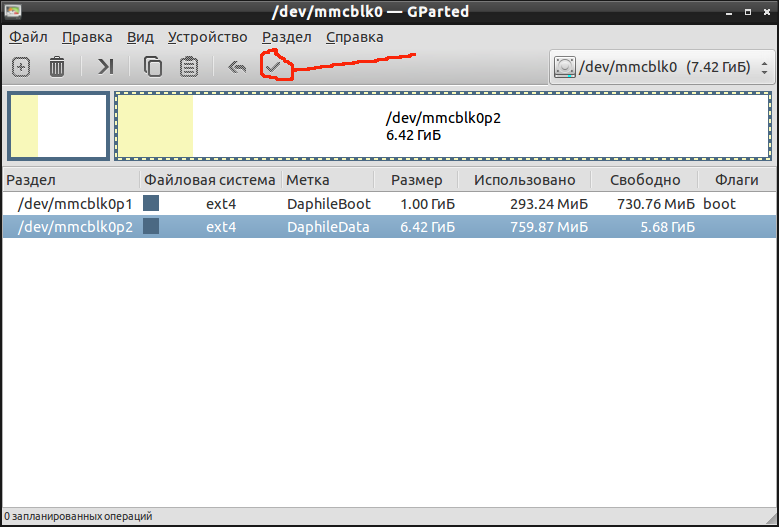
Task: Open the Устройство menu
Action: click(208, 37)
